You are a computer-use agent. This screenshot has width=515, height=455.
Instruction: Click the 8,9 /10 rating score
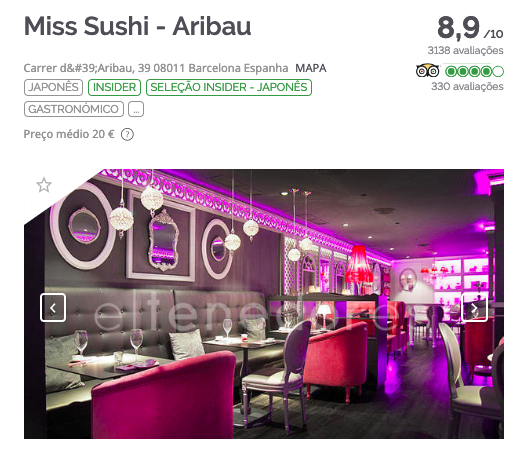[x=470, y=28]
